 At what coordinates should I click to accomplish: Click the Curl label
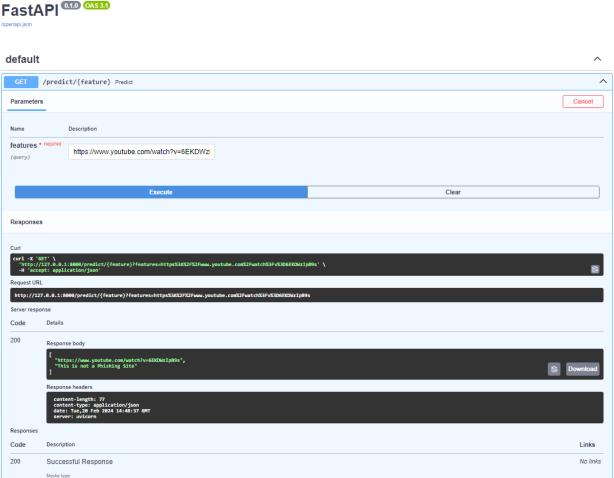point(15,248)
